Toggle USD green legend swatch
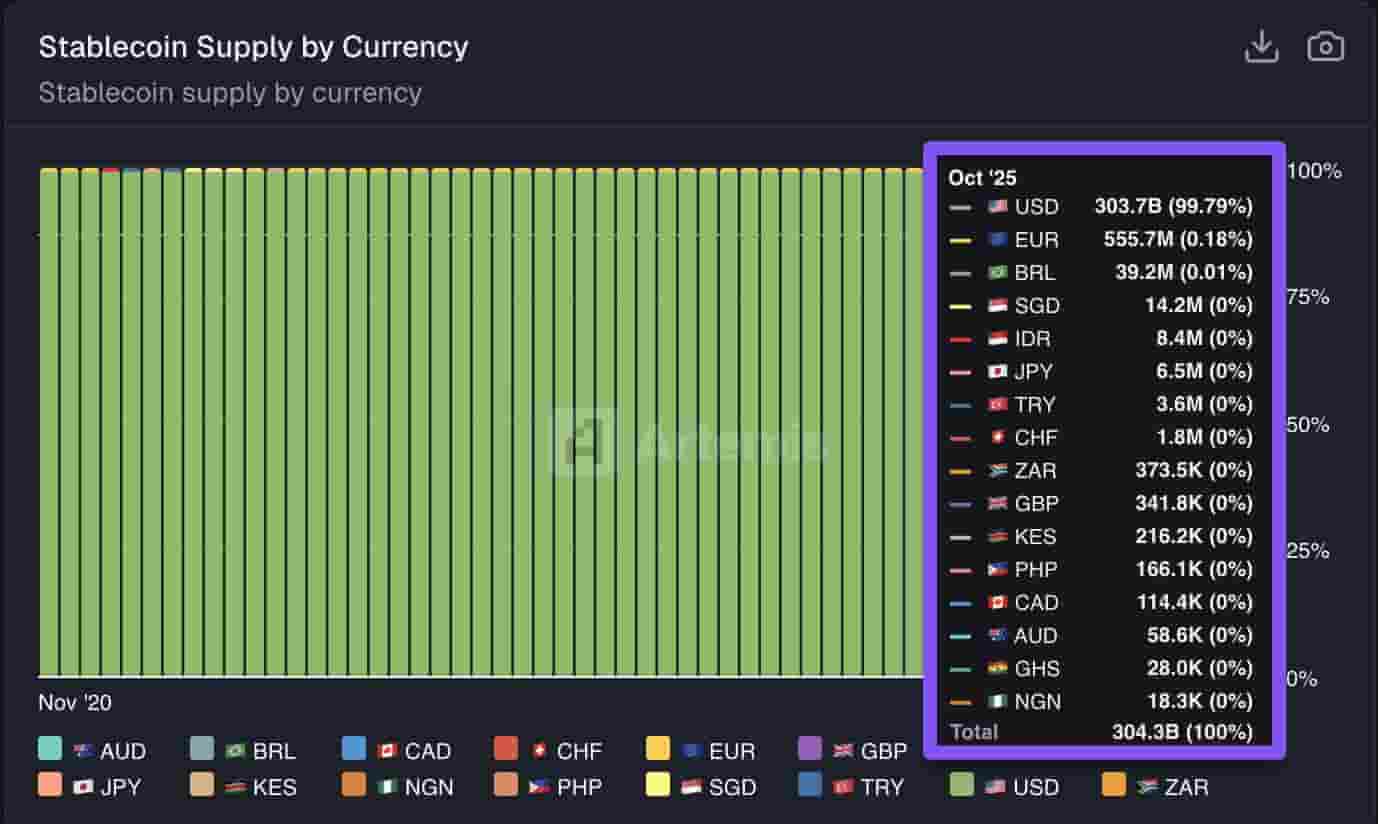Image resolution: width=1378 pixels, height=824 pixels. pos(962,785)
